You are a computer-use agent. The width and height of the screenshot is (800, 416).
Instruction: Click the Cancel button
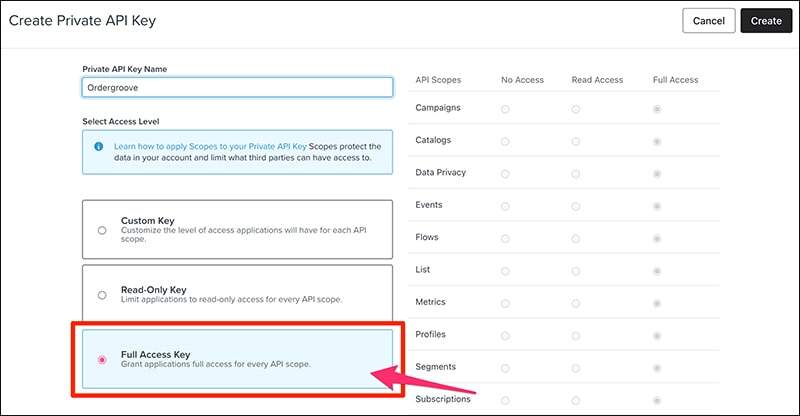point(708,20)
